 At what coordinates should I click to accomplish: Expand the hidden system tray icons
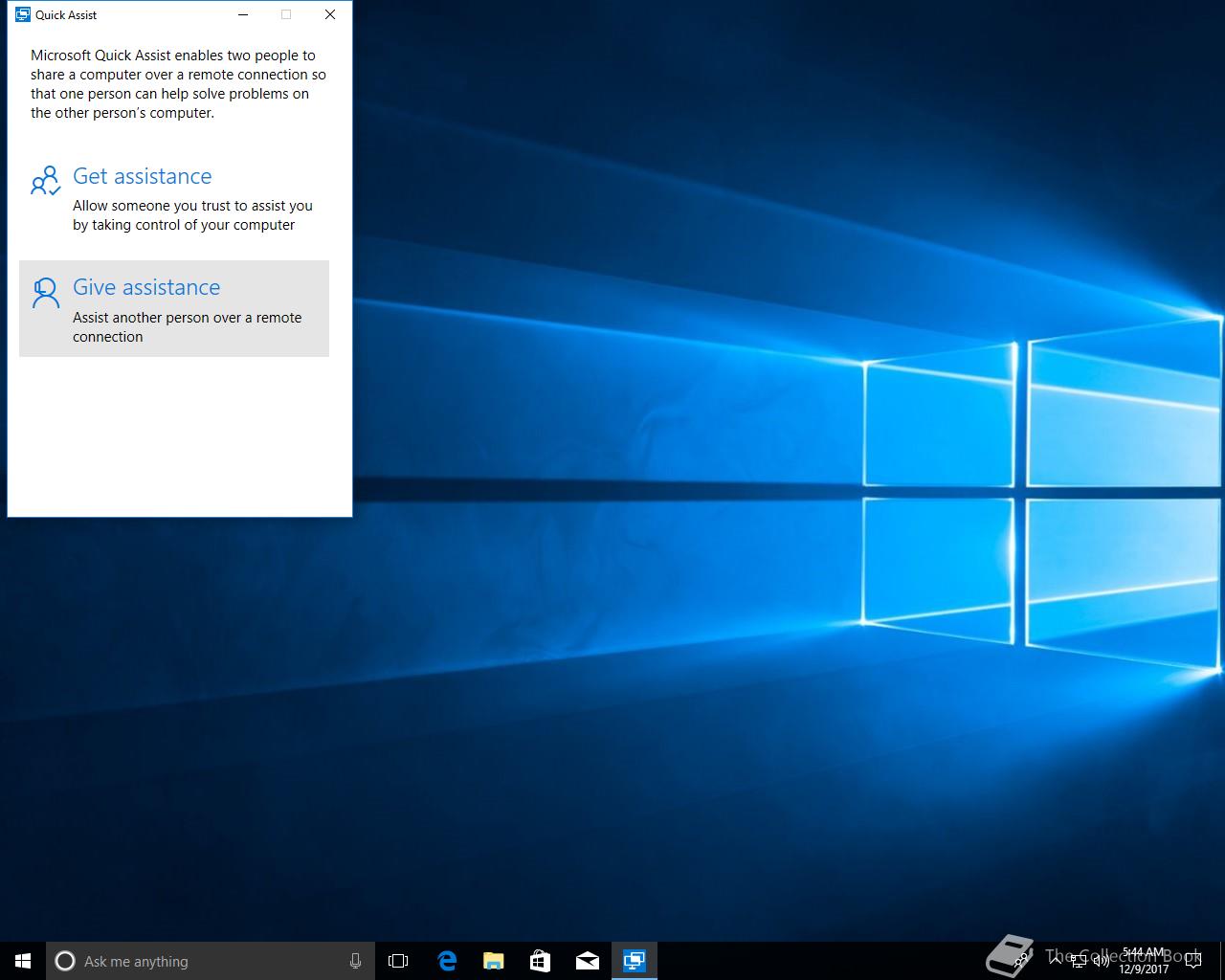point(1055,961)
